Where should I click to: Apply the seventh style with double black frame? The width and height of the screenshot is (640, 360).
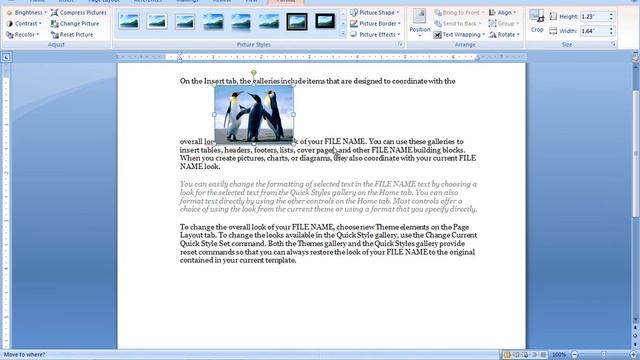(297, 21)
